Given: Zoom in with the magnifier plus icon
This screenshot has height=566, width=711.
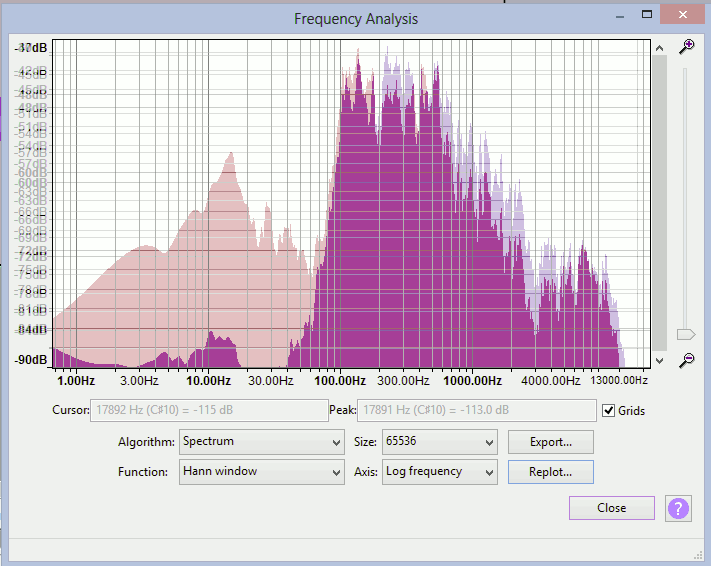Looking at the screenshot, I should (x=687, y=46).
